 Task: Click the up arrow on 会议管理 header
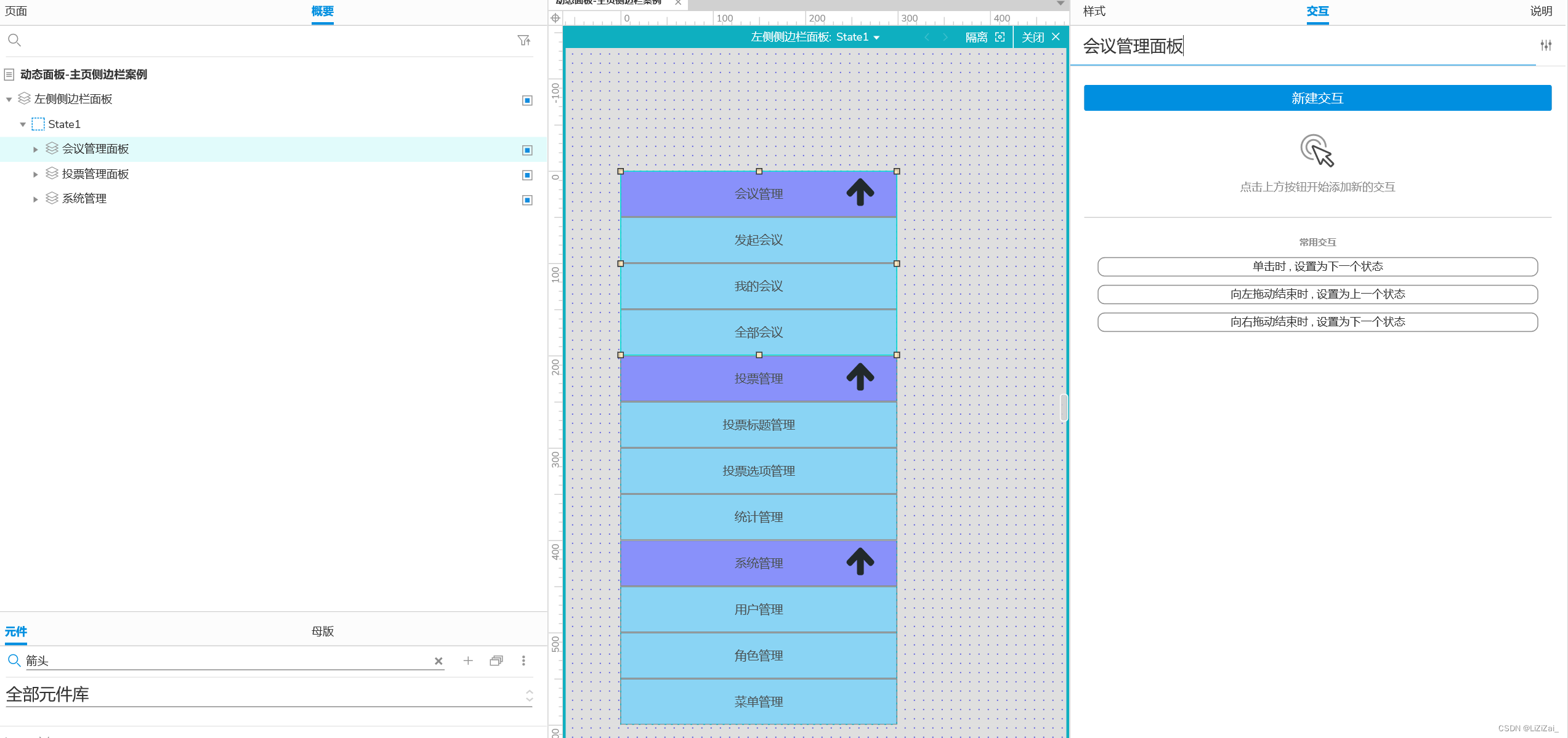coord(860,193)
